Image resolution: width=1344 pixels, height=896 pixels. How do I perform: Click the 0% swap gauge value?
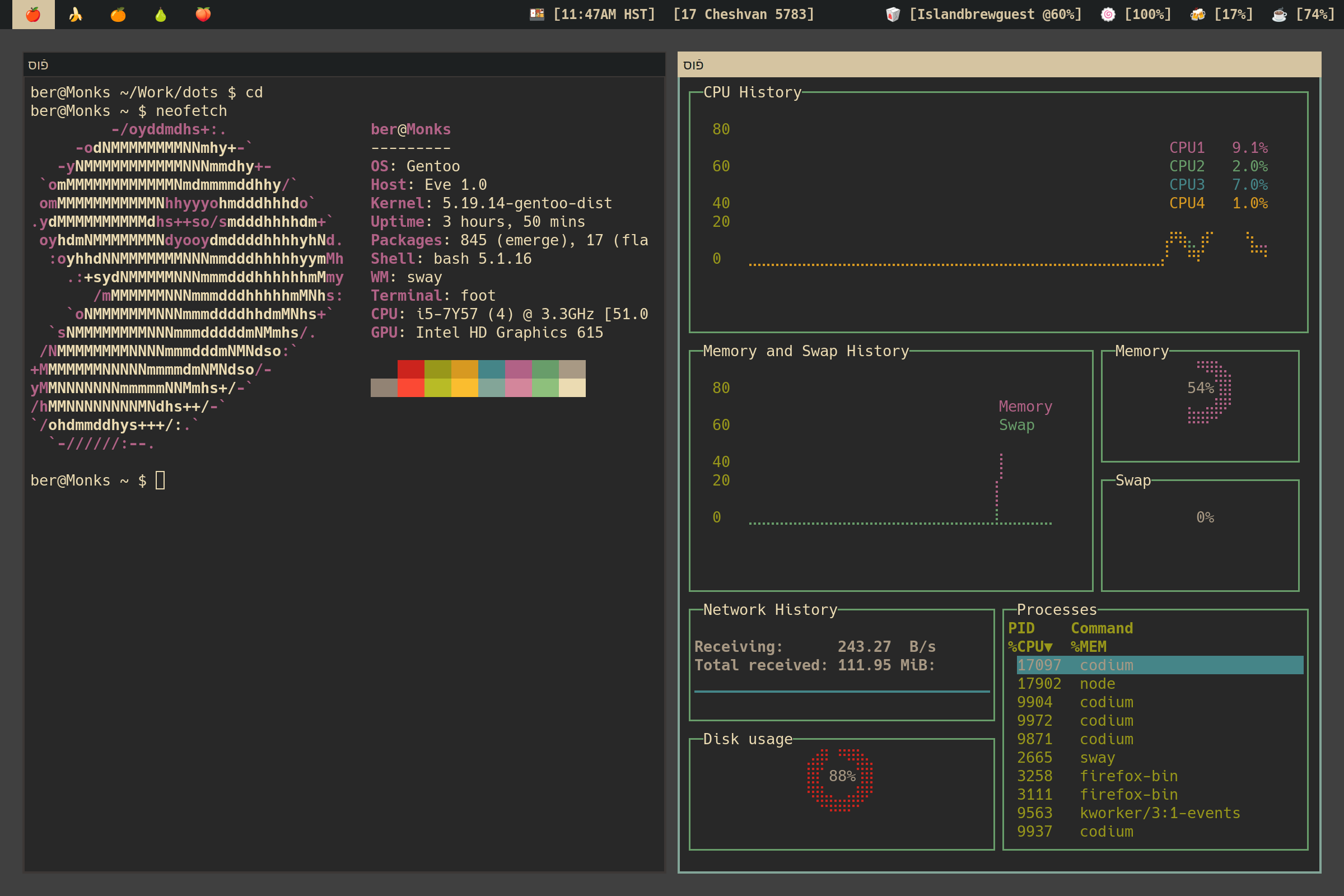point(1205,517)
